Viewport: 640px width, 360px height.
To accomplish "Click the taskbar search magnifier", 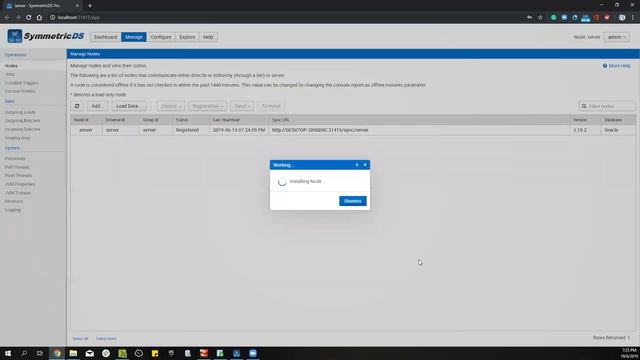I will 24,353.
